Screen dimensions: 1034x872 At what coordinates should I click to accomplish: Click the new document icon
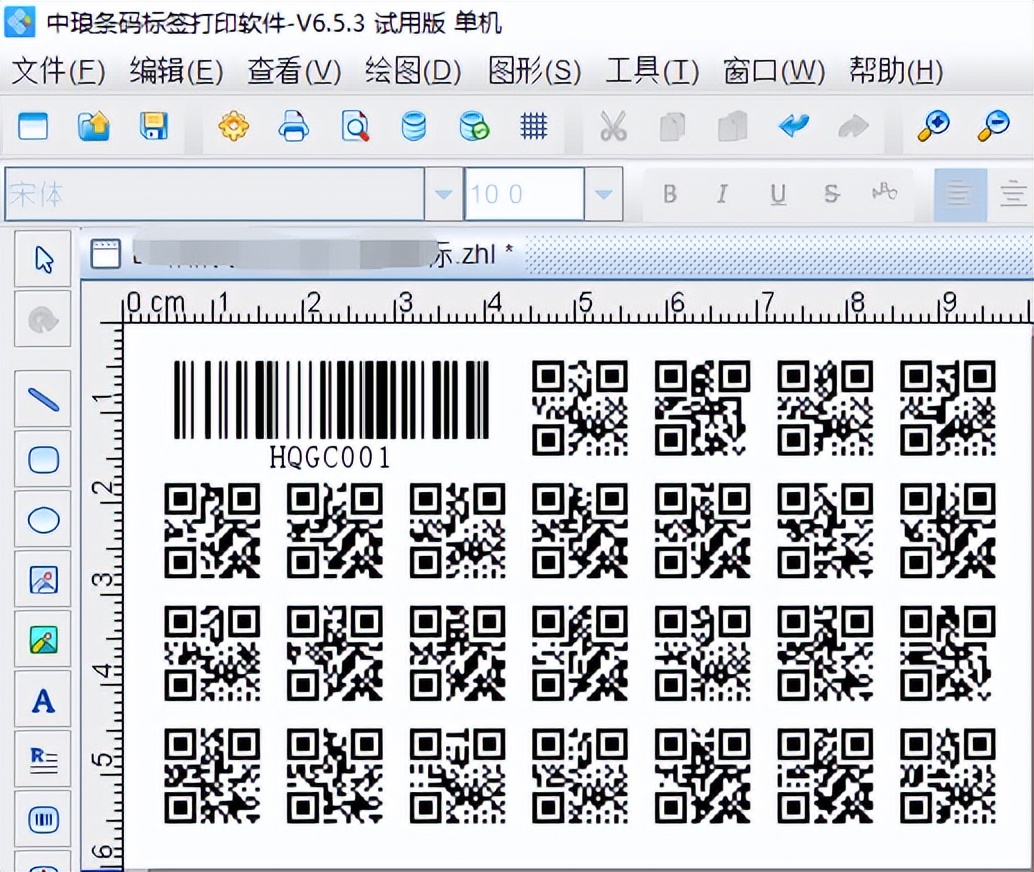click(x=34, y=125)
